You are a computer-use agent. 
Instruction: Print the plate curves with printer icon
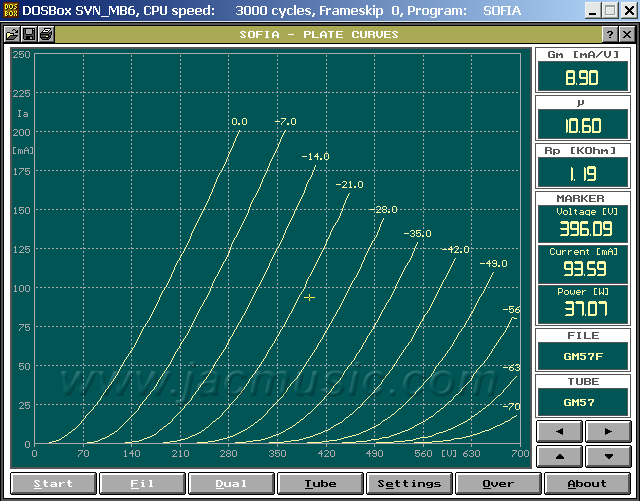pos(46,34)
